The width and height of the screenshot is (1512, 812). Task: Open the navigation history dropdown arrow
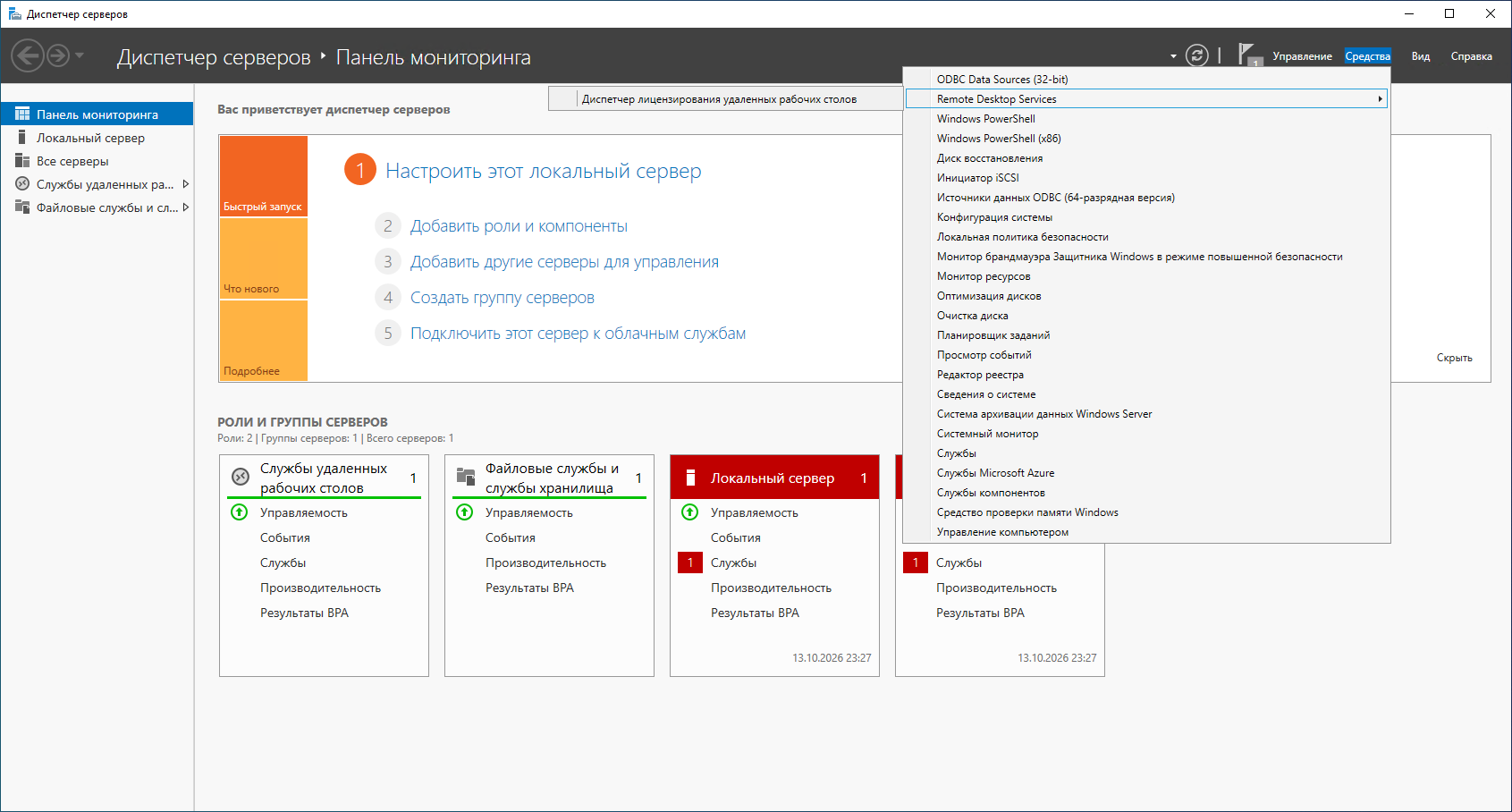click(x=80, y=55)
